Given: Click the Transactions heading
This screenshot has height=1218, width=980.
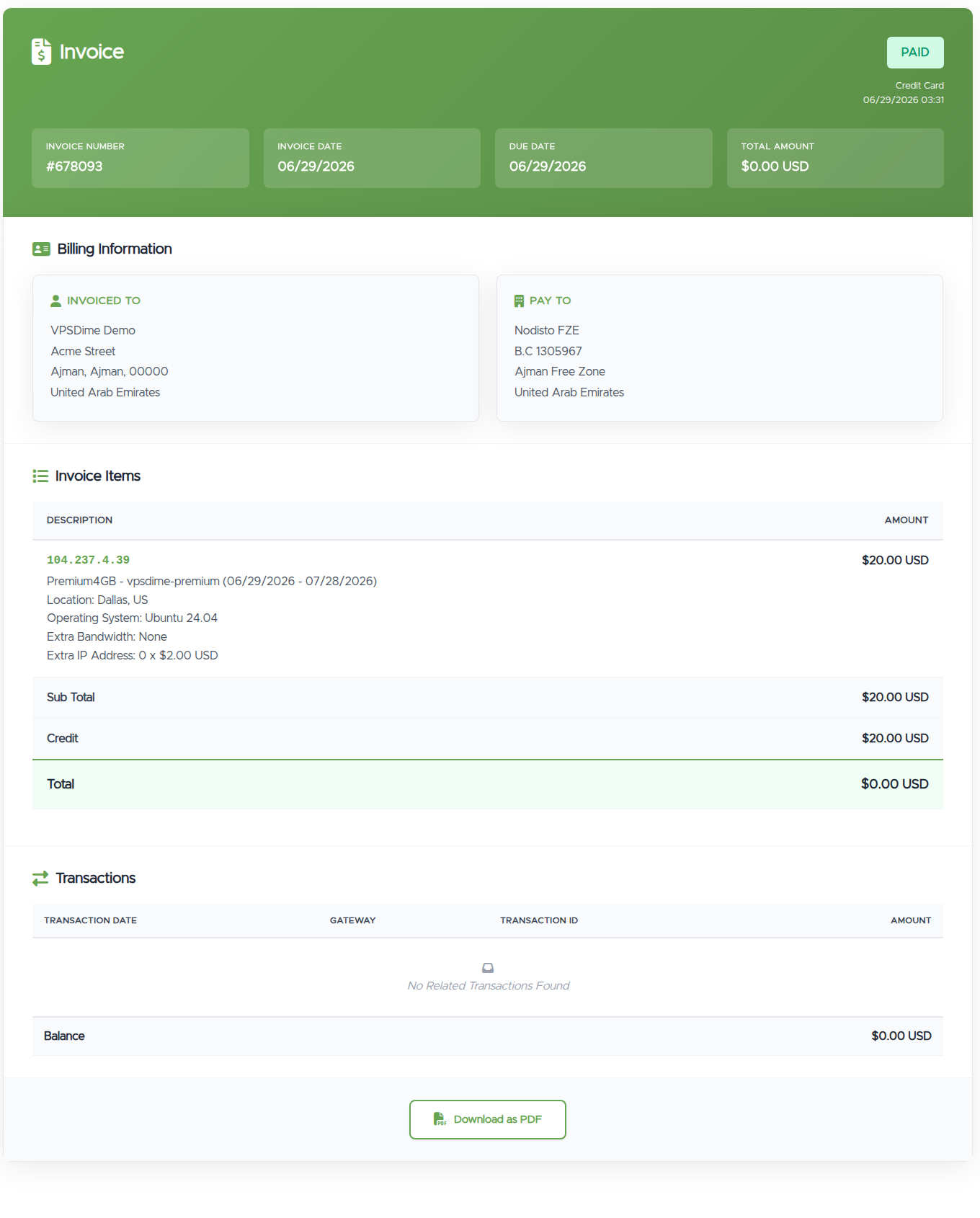Looking at the screenshot, I should point(96,878).
